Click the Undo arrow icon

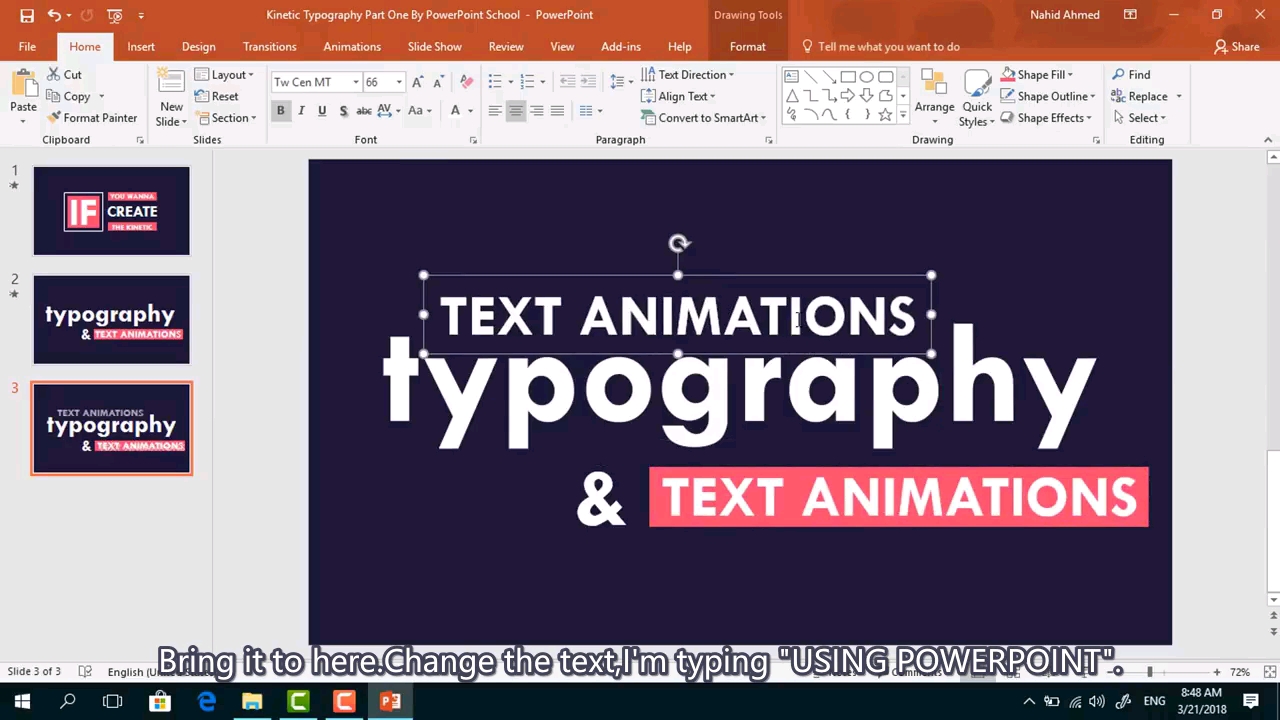coord(54,15)
